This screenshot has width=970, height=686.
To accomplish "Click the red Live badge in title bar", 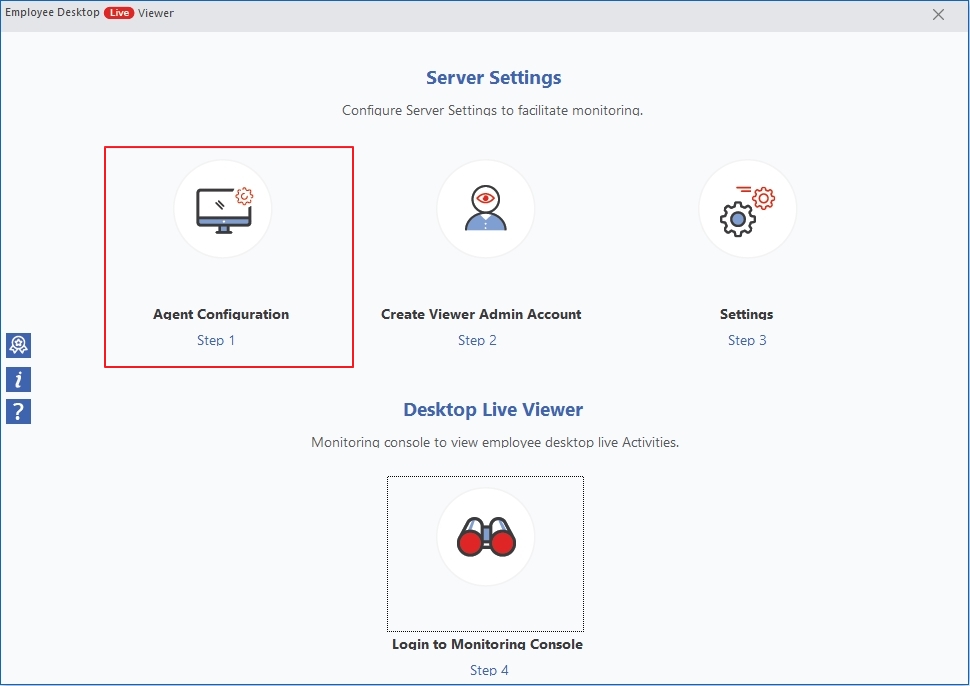I will pos(119,14).
